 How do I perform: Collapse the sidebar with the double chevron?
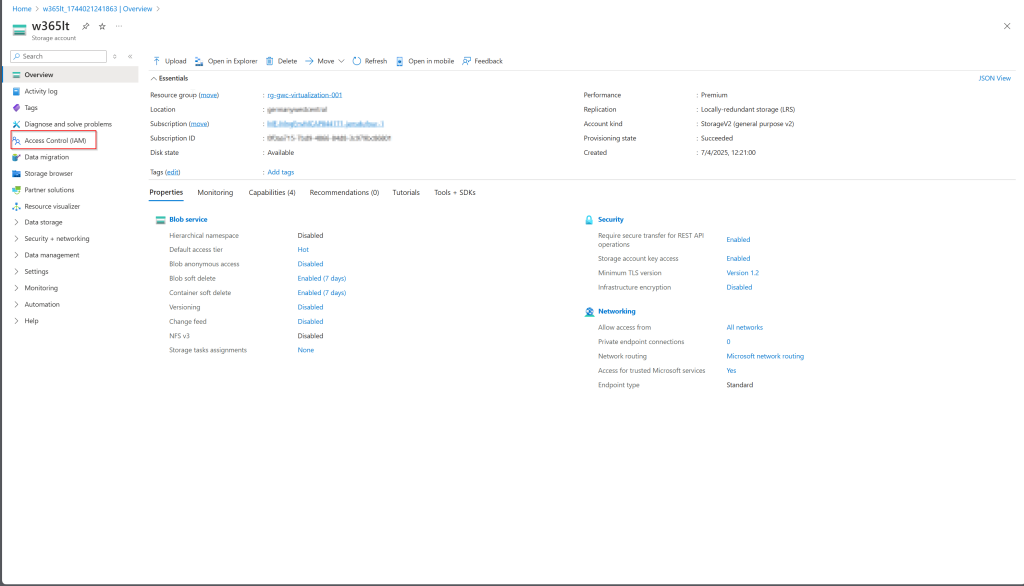pos(130,57)
